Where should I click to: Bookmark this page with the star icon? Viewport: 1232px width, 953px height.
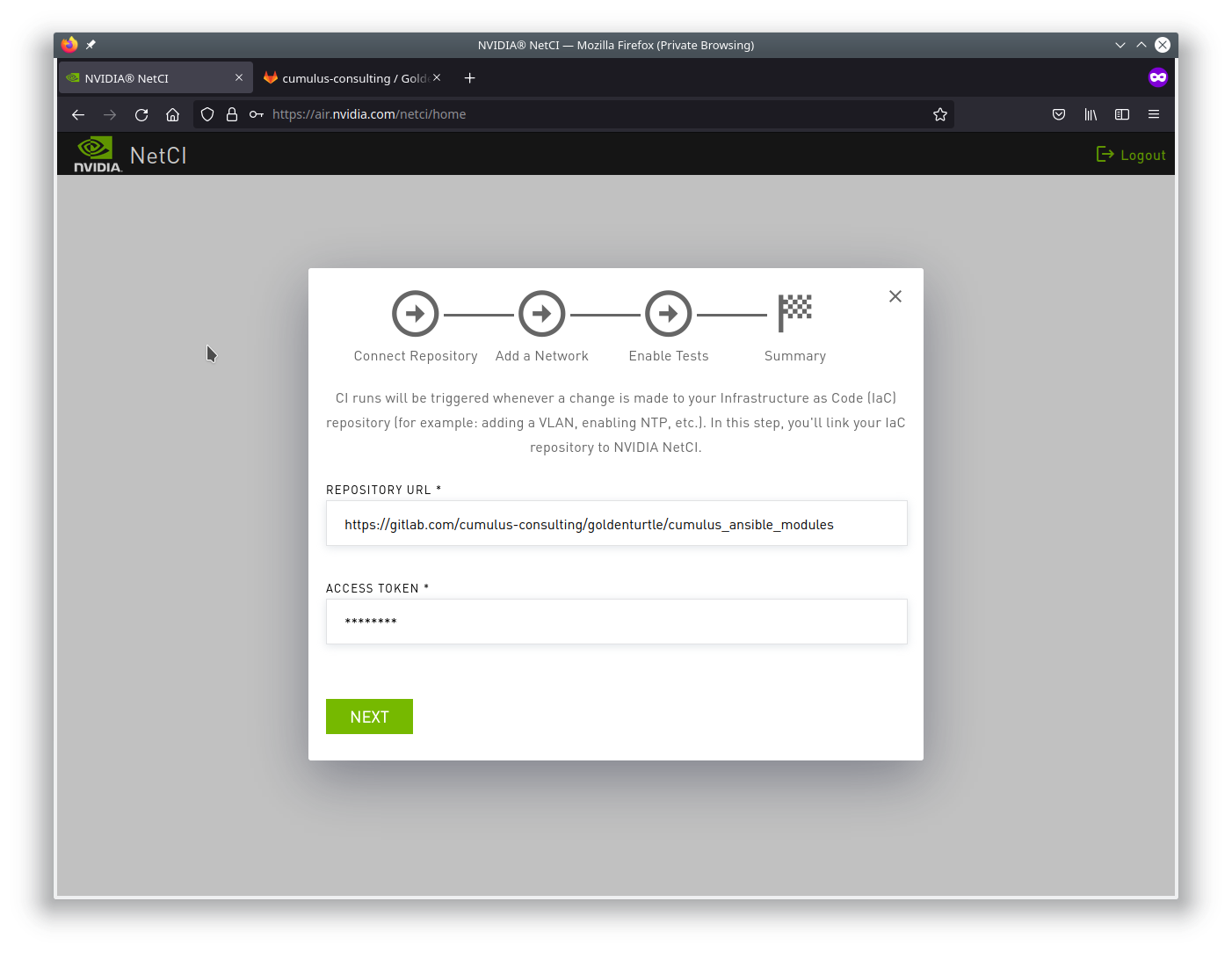pyautogui.click(x=939, y=114)
